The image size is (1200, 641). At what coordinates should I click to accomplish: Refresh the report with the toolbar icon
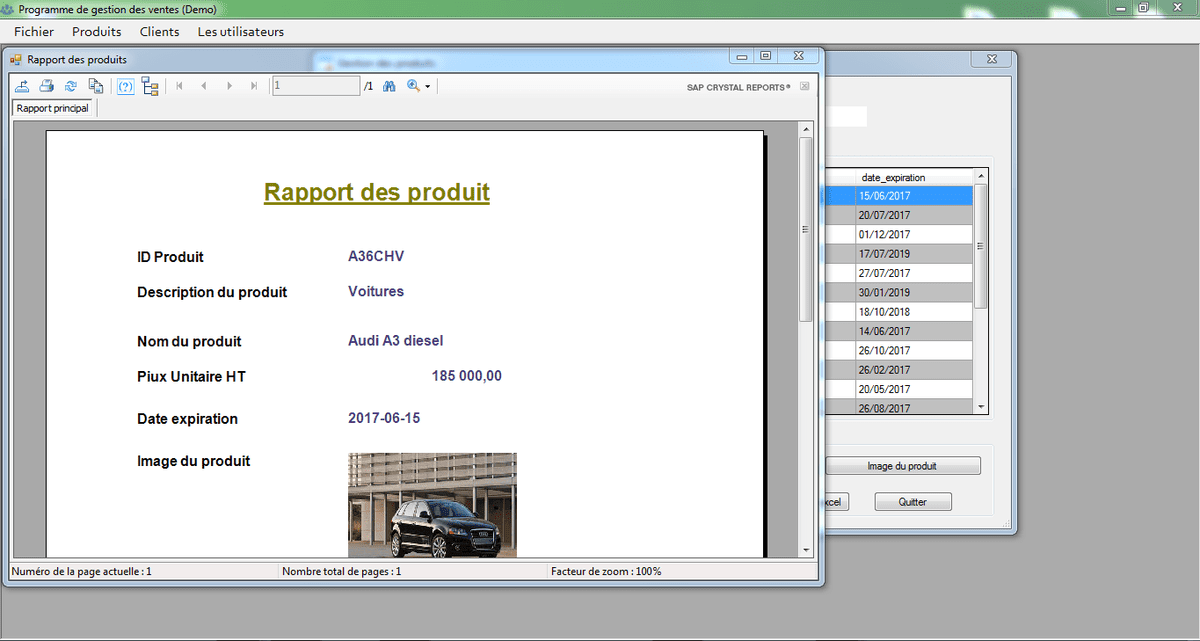pyautogui.click(x=71, y=87)
